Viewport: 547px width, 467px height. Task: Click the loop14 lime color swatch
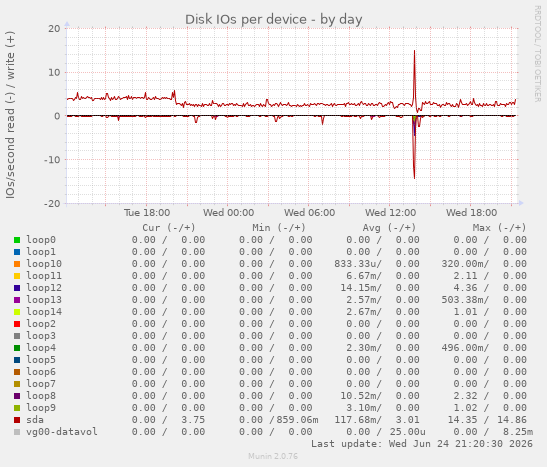click(17, 312)
